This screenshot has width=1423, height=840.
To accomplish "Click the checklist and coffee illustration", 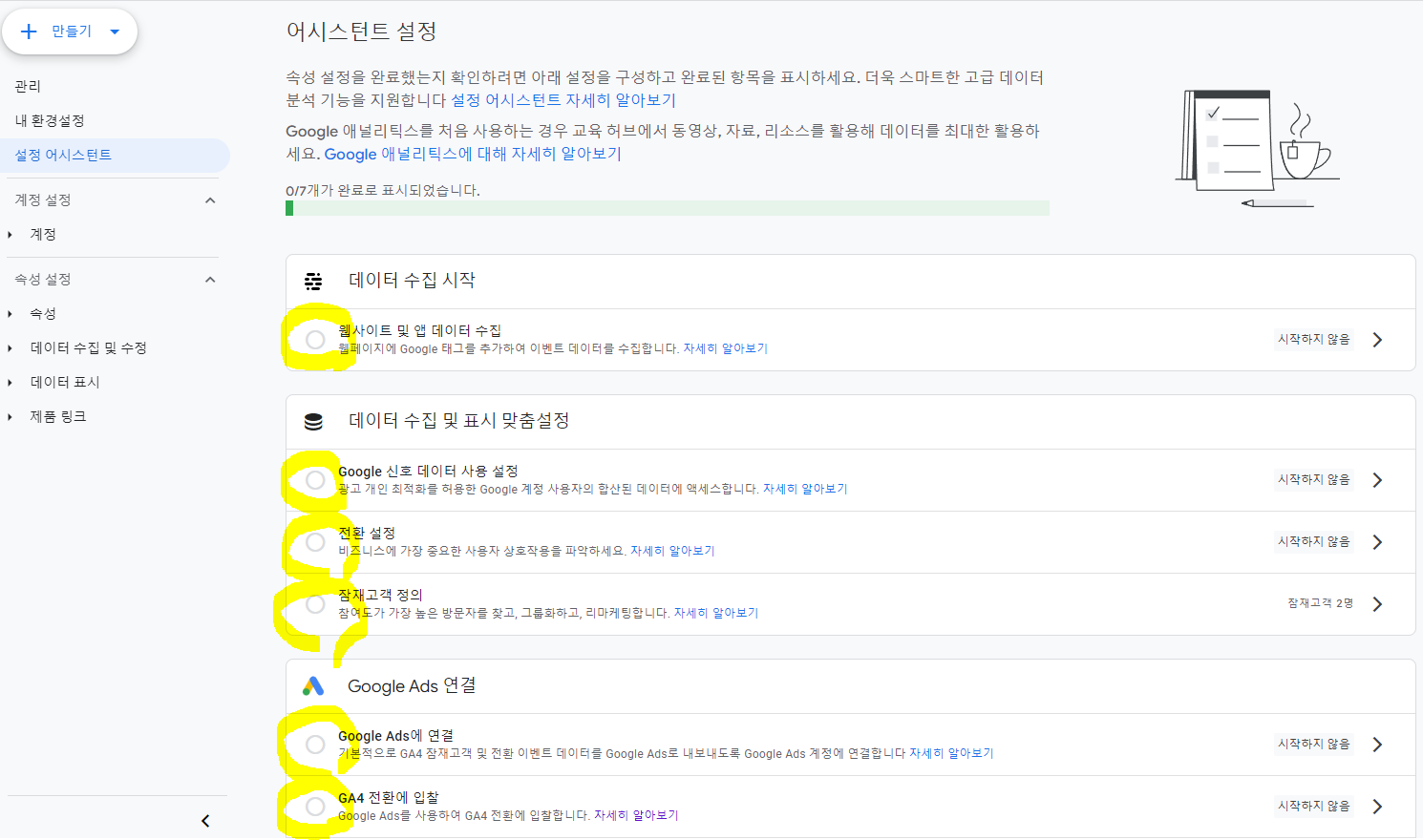I will (1256, 148).
